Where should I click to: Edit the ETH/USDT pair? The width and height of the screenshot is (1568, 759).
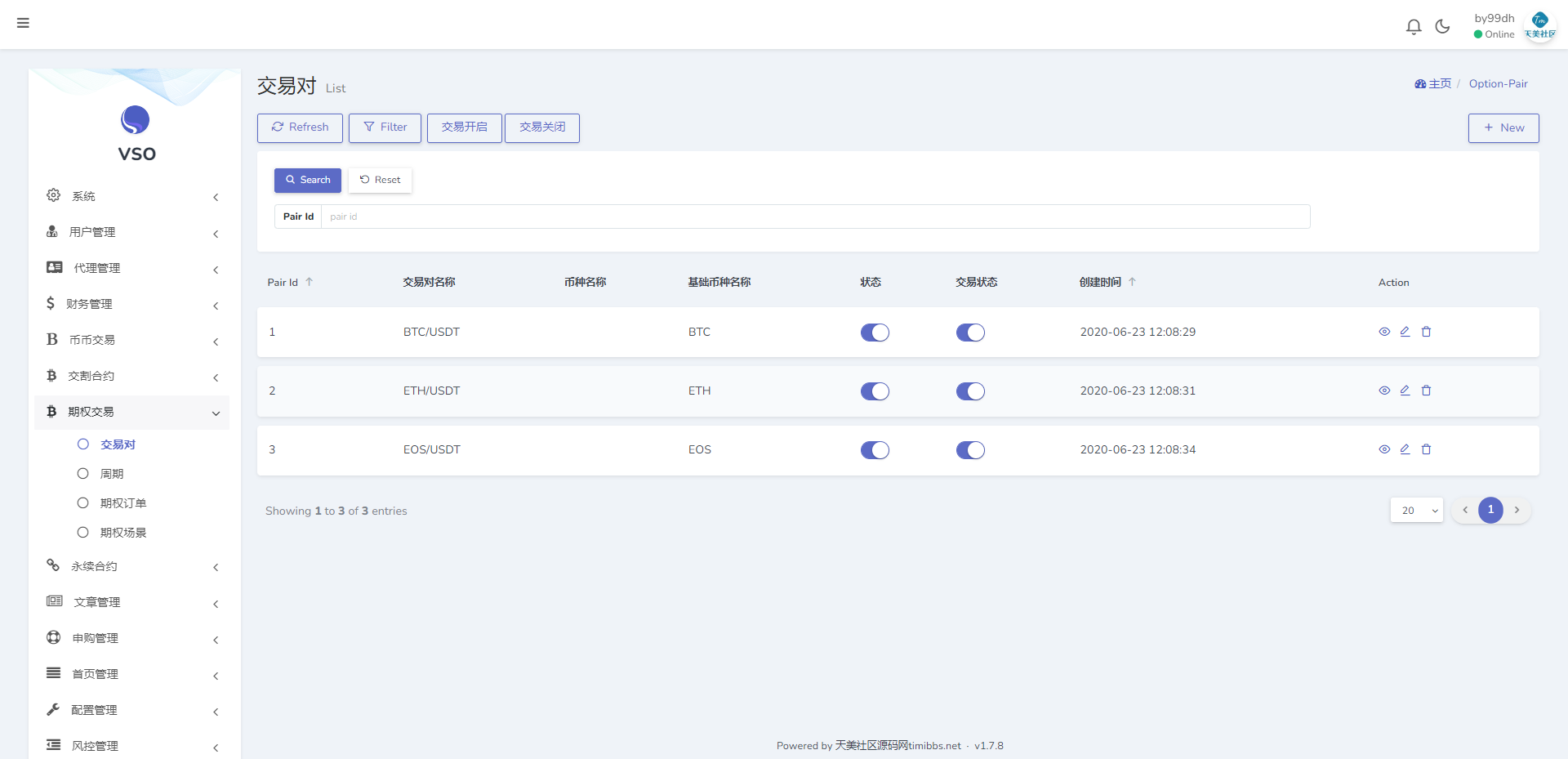click(x=1405, y=391)
